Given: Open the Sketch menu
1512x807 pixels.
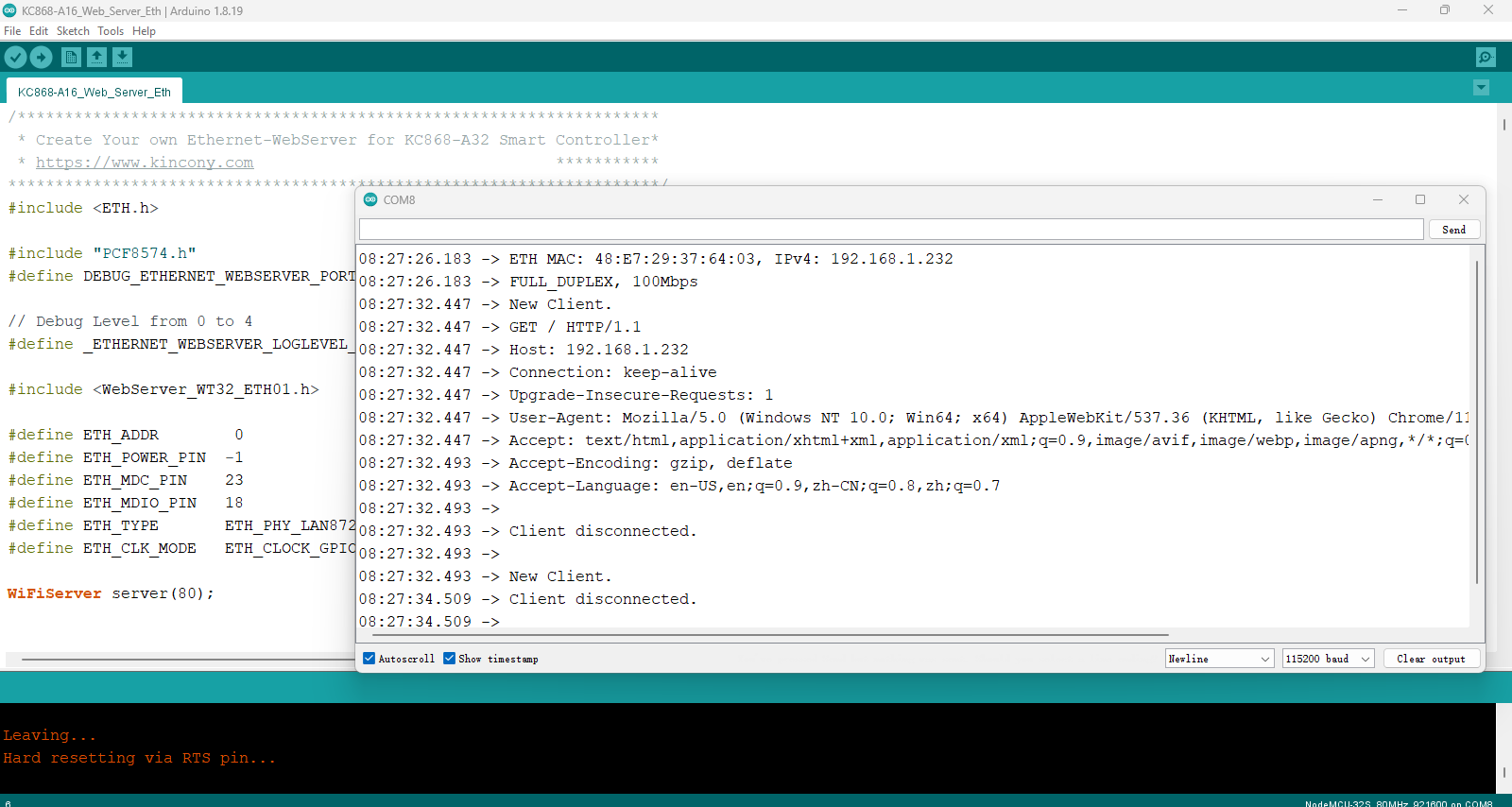Looking at the screenshot, I should pyautogui.click(x=73, y=31).
